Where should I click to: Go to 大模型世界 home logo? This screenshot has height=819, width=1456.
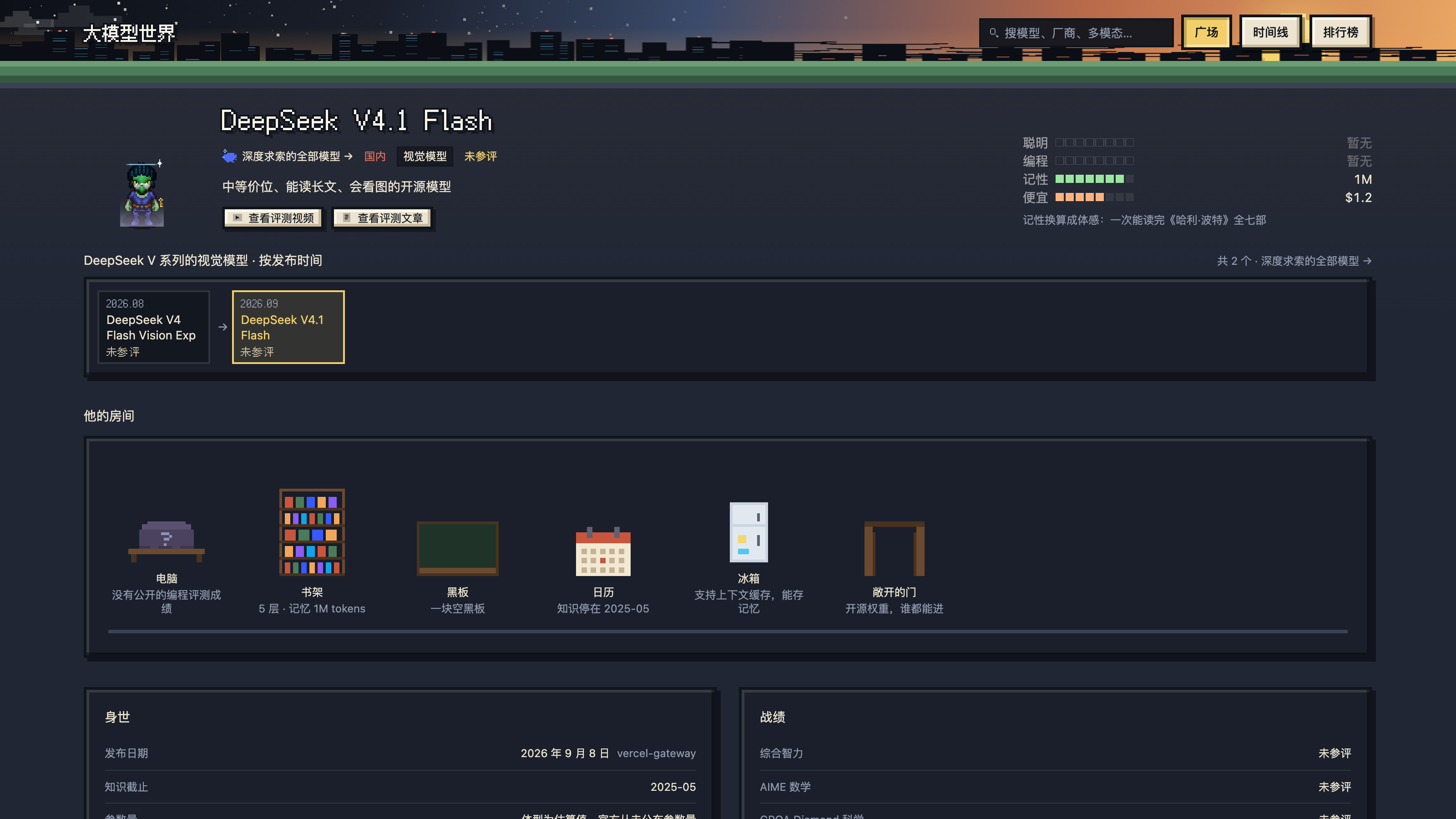[129, 33]
